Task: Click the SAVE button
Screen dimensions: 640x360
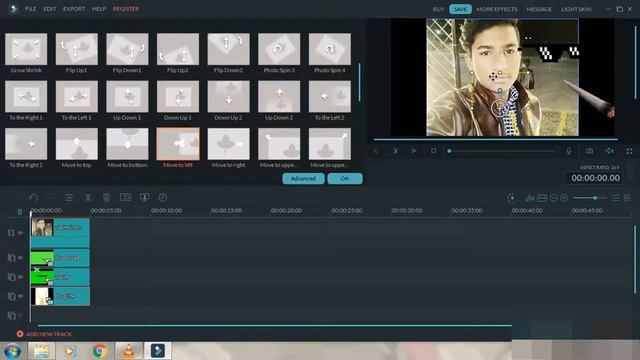Action: [460, 9]
